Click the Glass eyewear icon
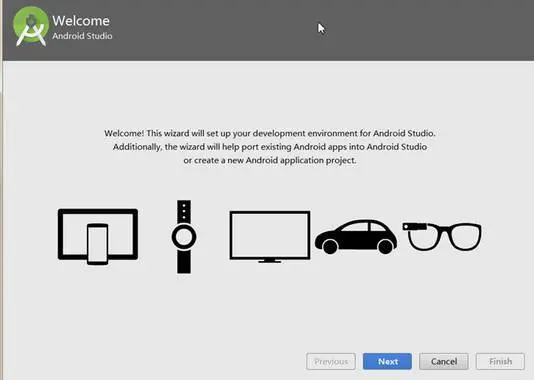The height and width of the screenshot is (380, 534). click(442, 236)
